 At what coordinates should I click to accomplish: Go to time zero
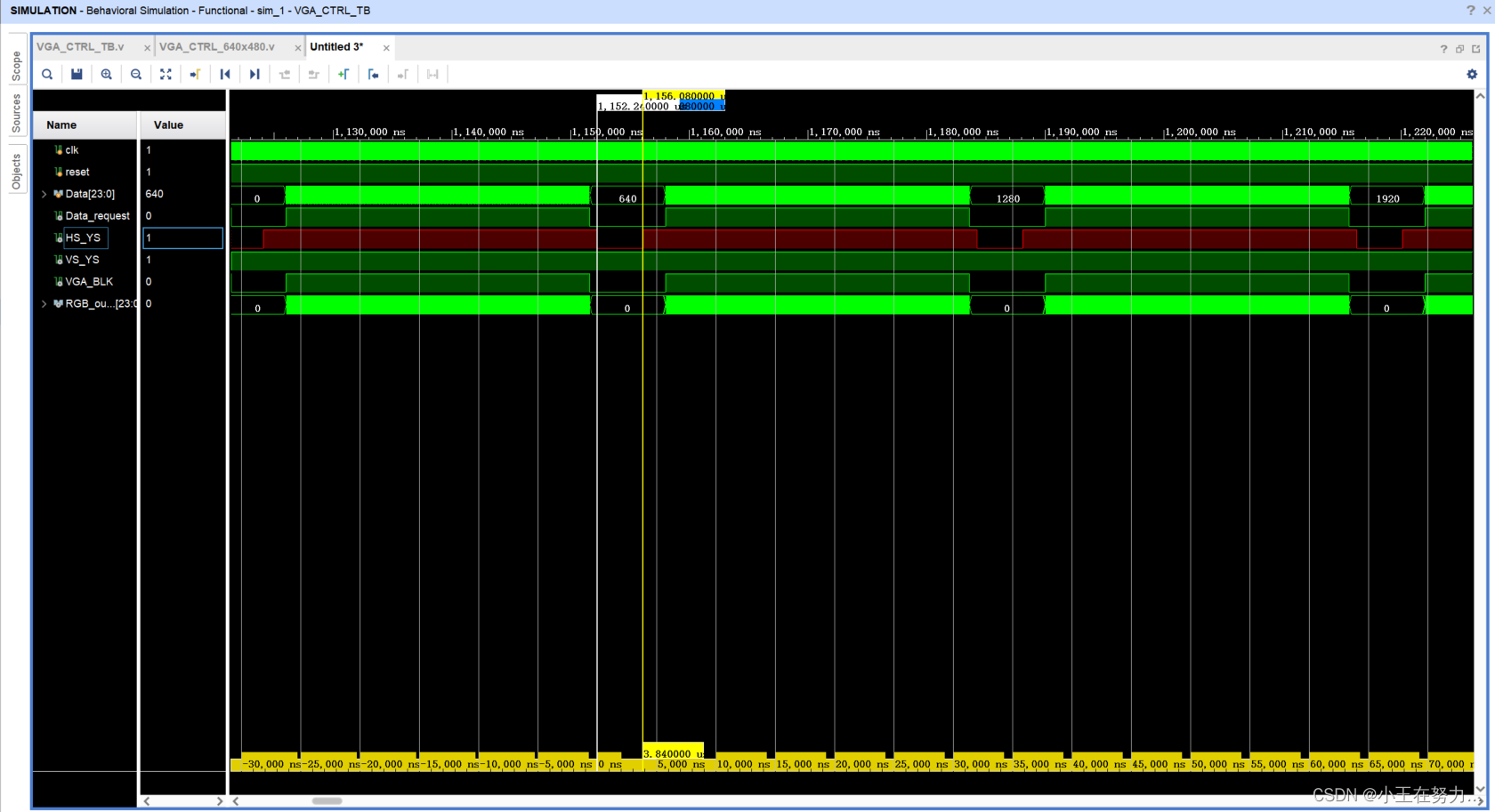point(225,75)
